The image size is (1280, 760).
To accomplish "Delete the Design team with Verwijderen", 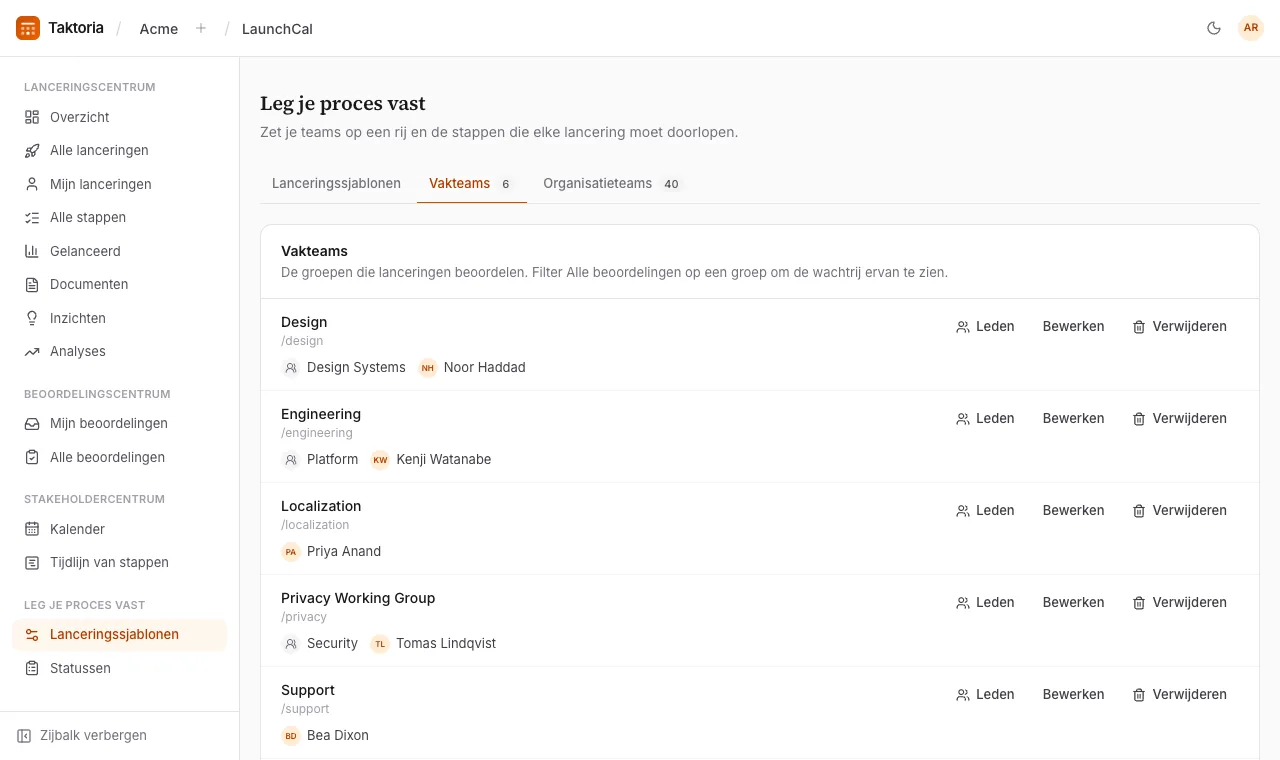I will point(1179,326).
